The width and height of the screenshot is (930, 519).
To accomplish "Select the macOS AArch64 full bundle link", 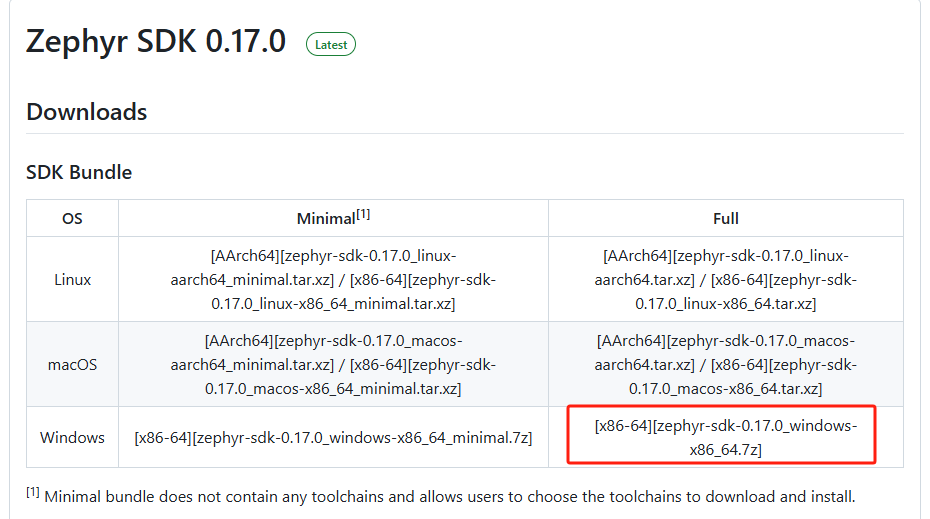I will (x=726, y=340).
